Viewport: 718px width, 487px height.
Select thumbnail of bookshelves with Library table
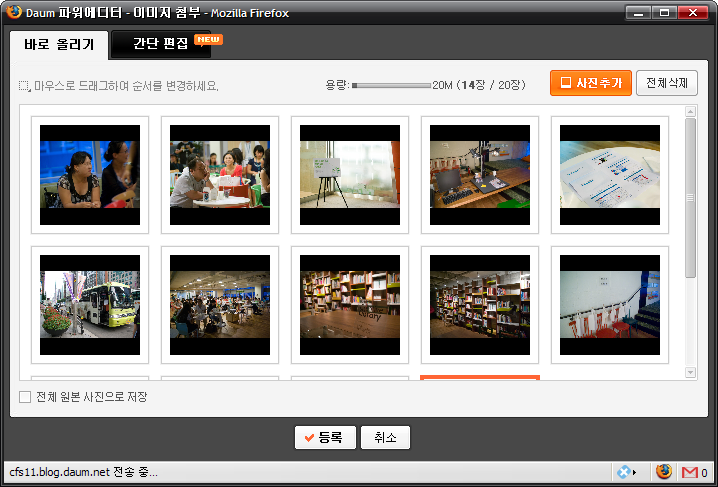pyautogui.click(x=350, y=305)
